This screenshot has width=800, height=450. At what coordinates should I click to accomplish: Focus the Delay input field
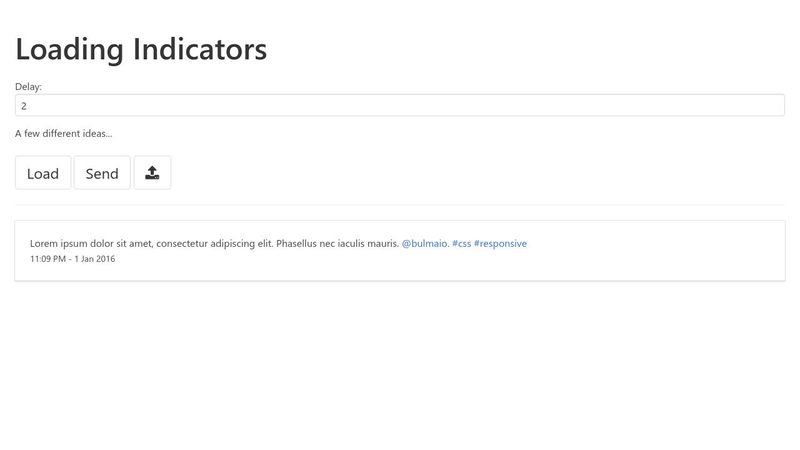(x=399, y=106)
